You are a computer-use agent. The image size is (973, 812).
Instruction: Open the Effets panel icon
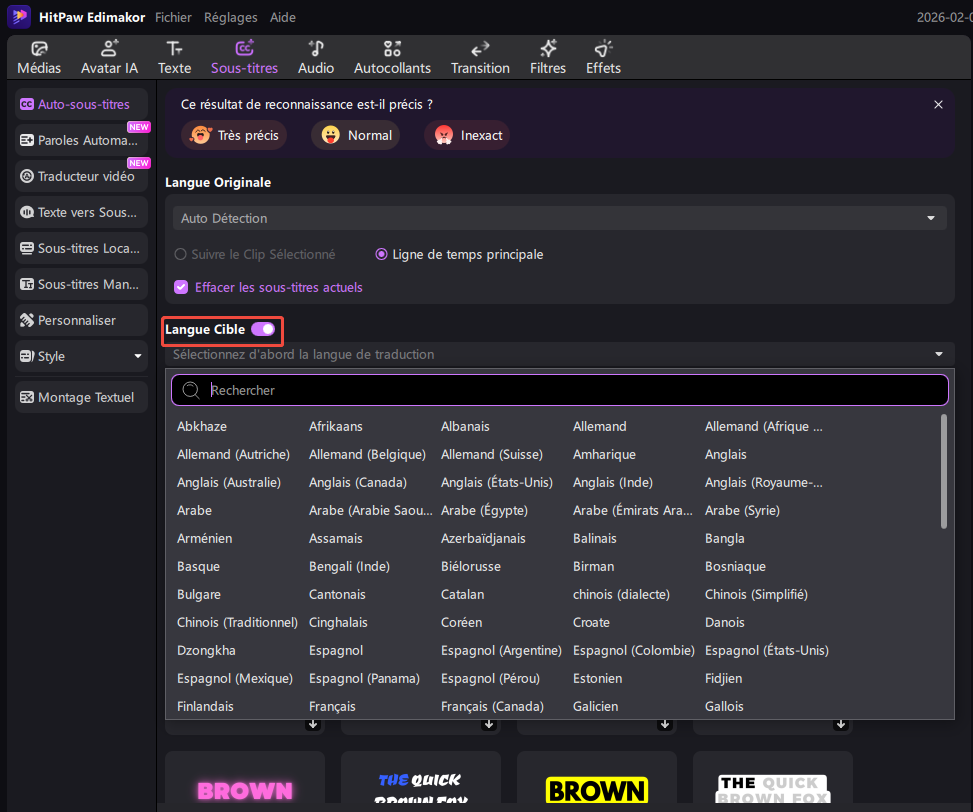coord(603,49)
